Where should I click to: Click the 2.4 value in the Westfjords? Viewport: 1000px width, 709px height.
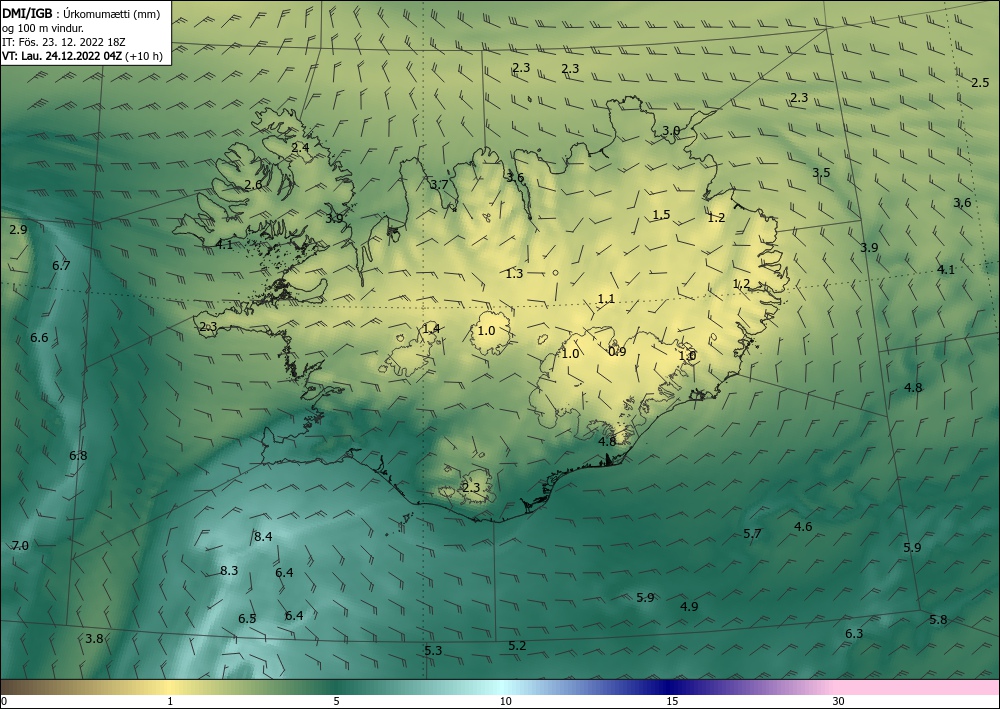point(300,147)
